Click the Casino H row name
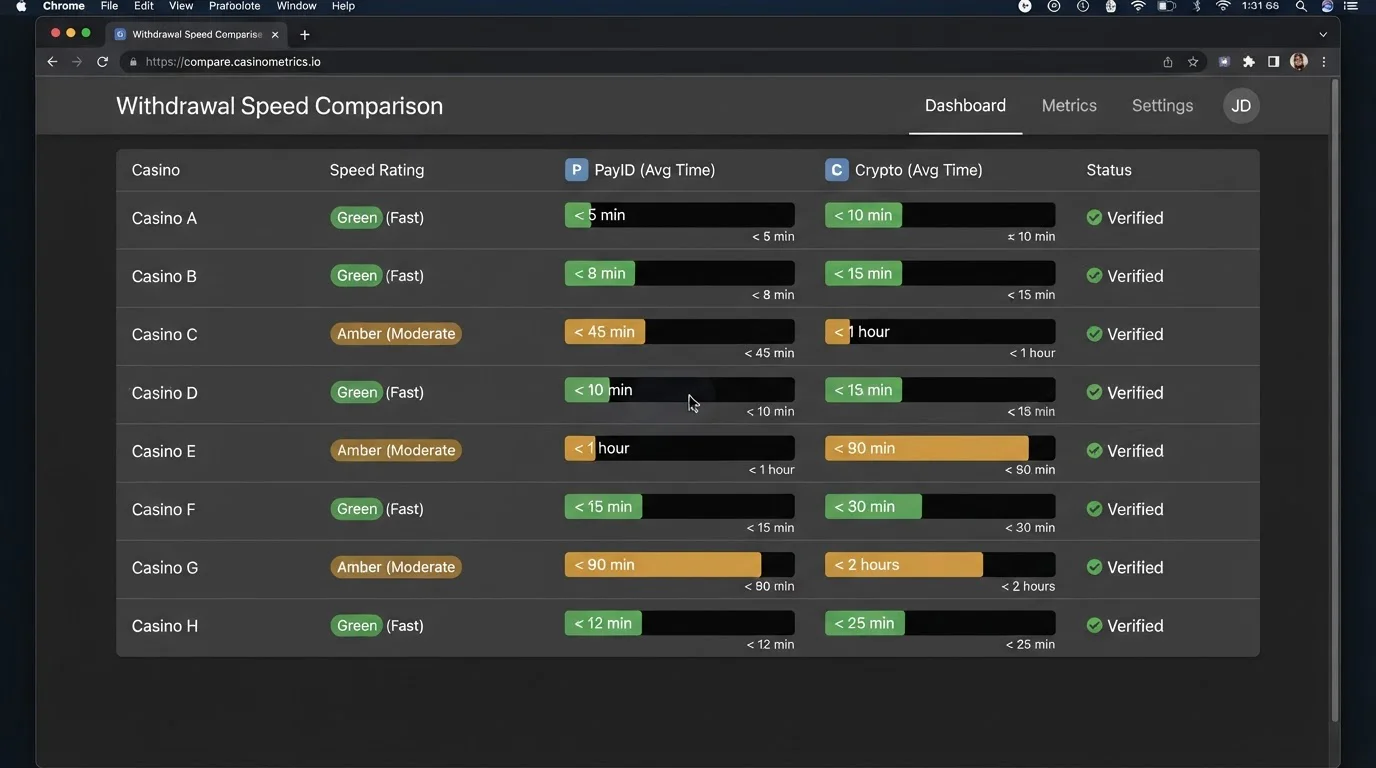The image size is (1376, 768). tap(165, 626)
